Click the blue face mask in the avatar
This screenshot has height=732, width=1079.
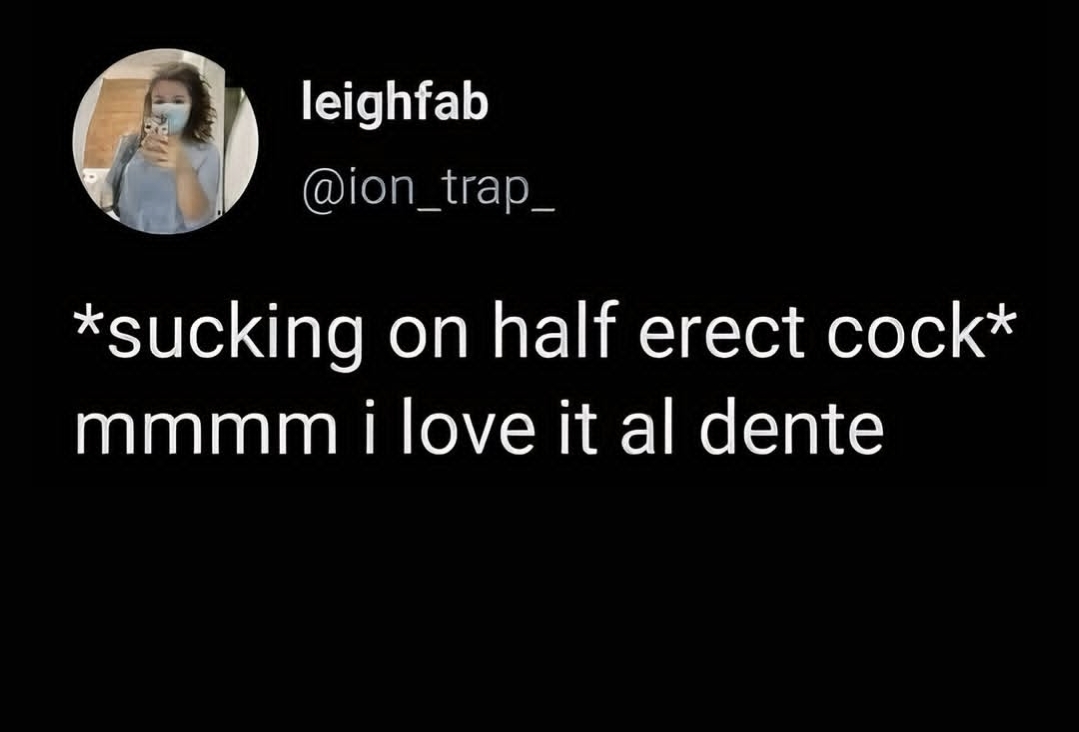pyautogui.click(x=171, y=118)
